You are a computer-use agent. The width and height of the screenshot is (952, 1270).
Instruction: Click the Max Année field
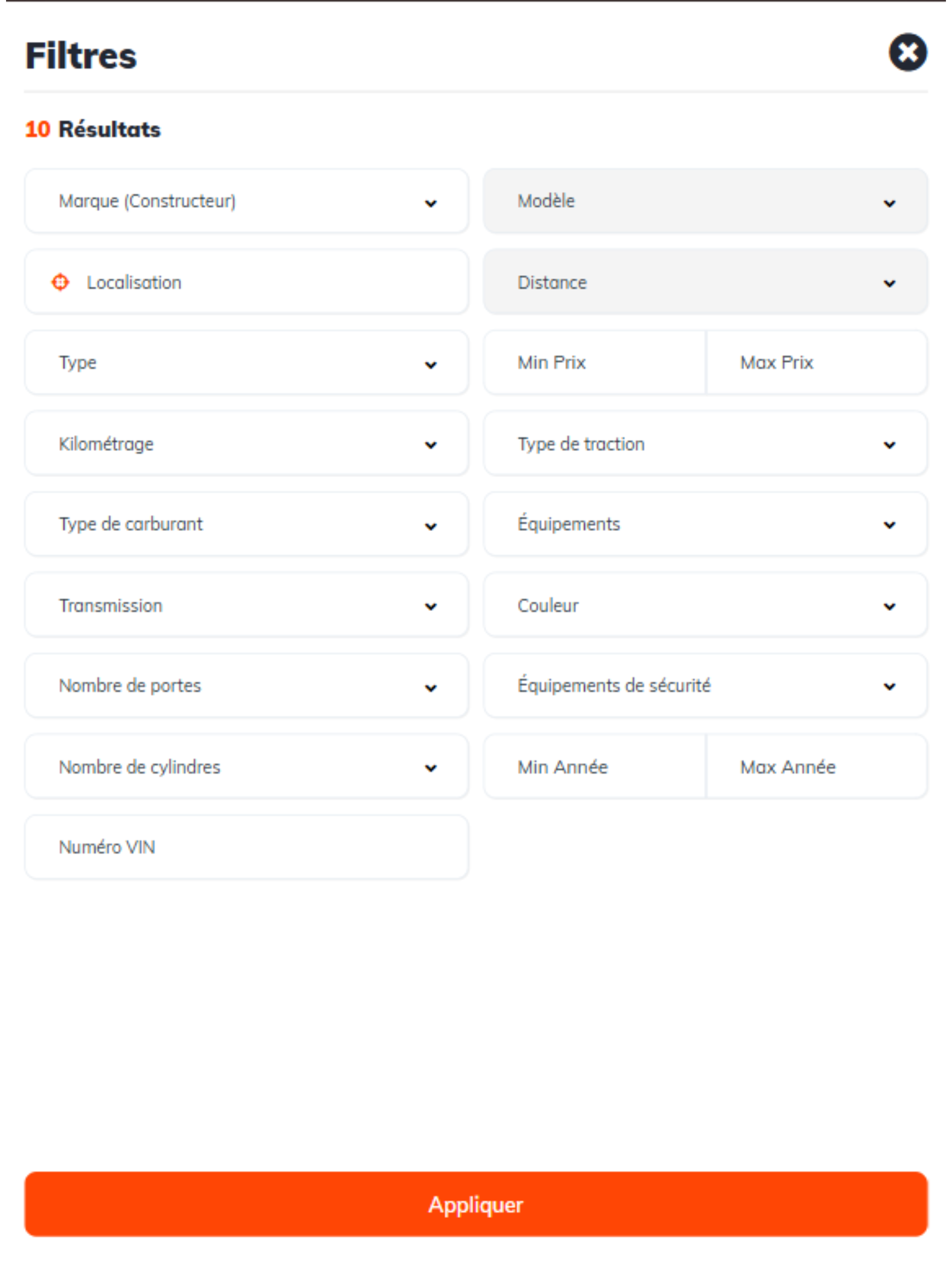[x=816, y=767]
